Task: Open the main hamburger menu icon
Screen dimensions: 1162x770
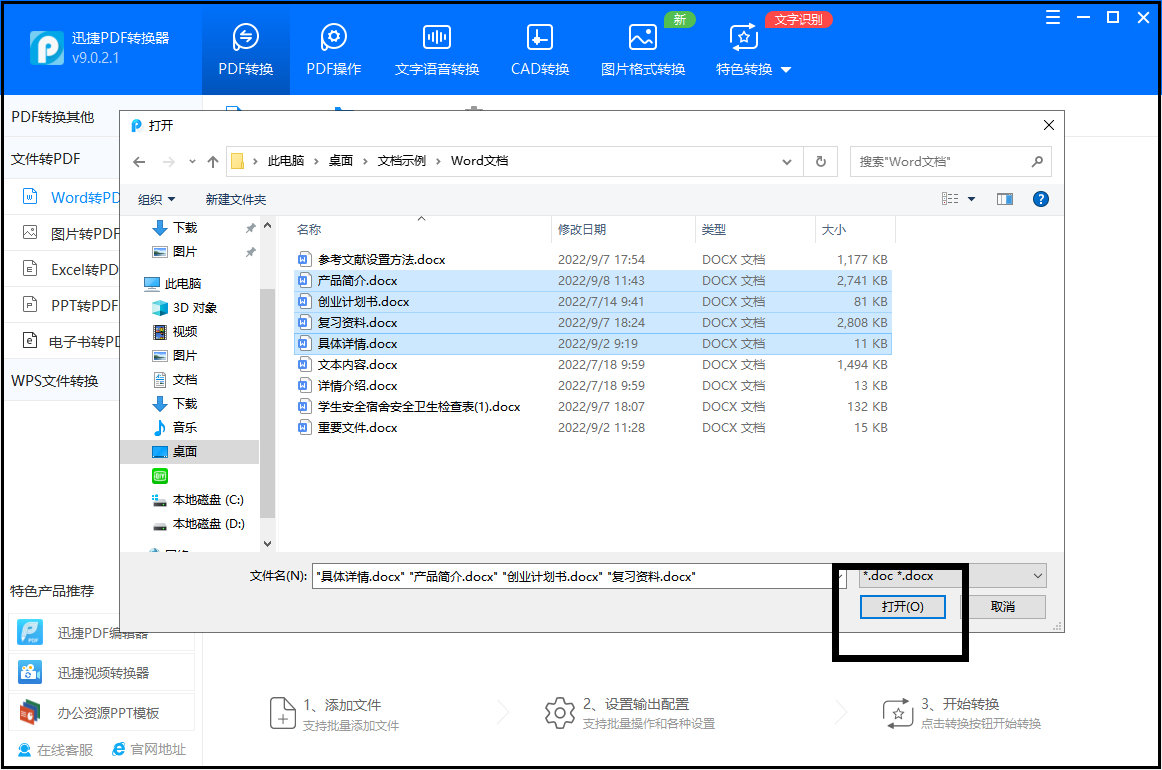Action: 1052,17
